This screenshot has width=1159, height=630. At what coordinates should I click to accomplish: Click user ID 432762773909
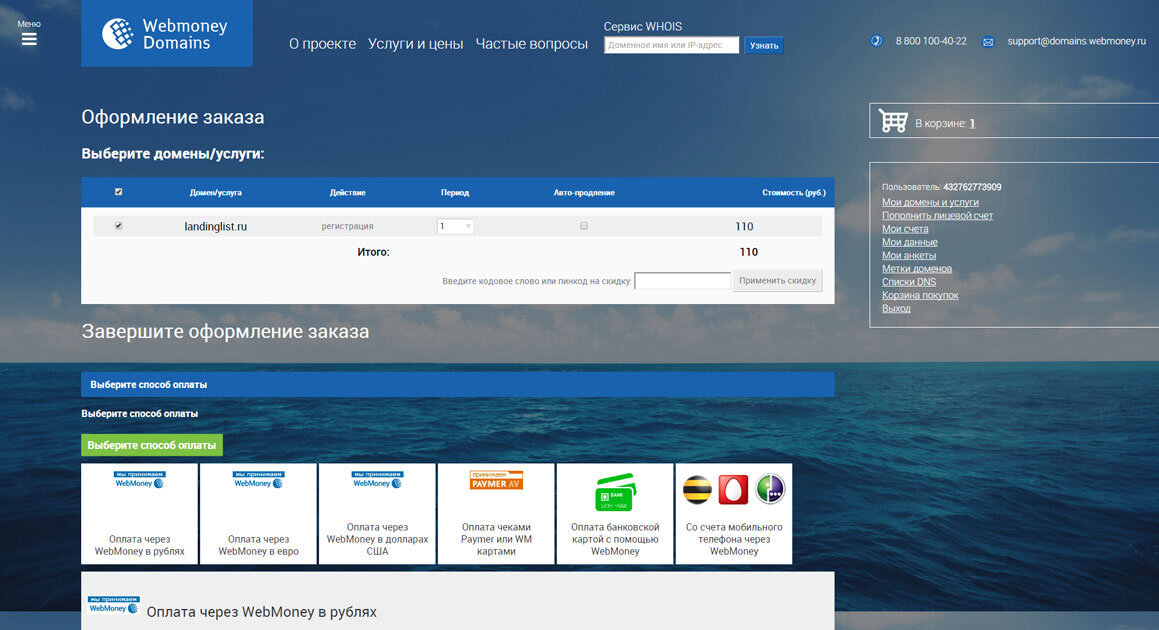click(x=972, y=187)
